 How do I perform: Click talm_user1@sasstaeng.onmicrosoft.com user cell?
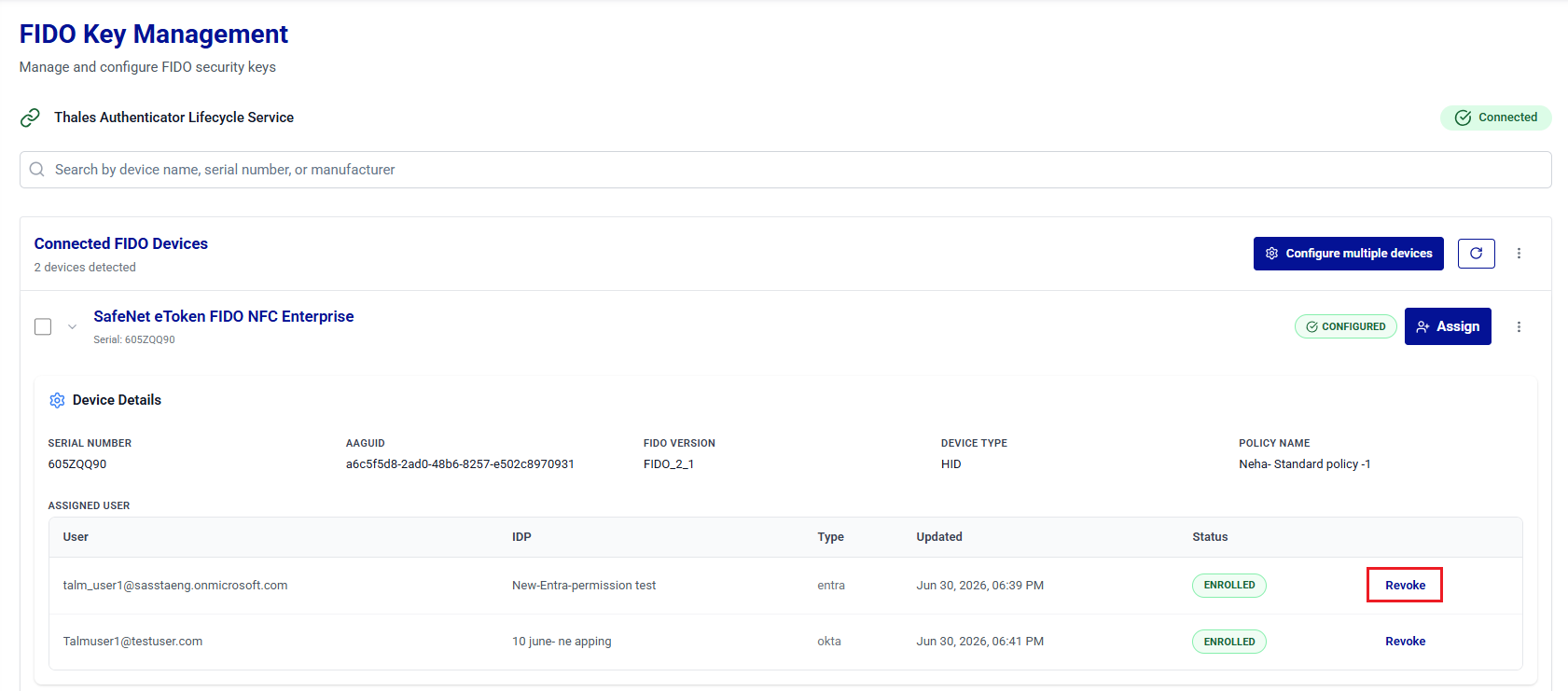pos(175,586)
